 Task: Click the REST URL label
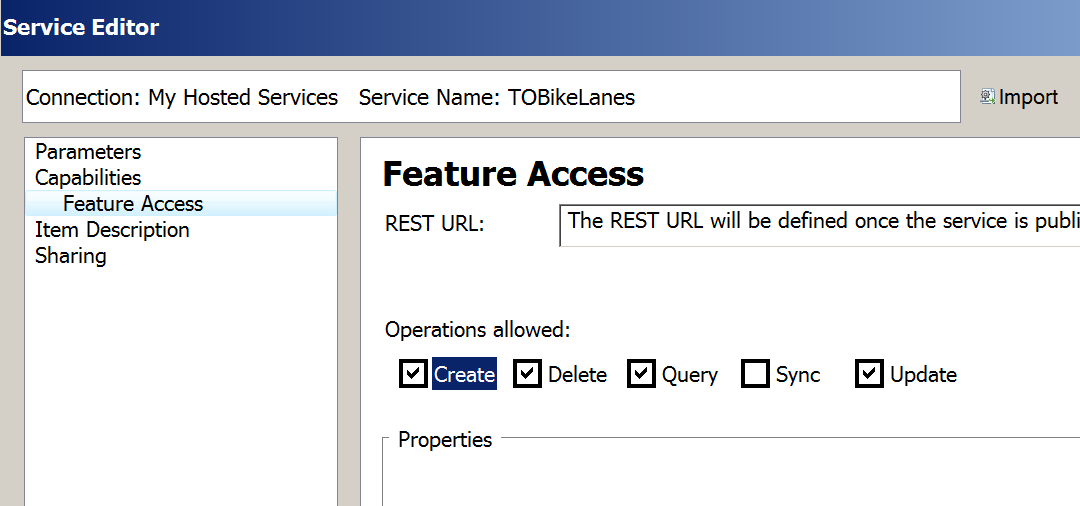tap(435, 224)
